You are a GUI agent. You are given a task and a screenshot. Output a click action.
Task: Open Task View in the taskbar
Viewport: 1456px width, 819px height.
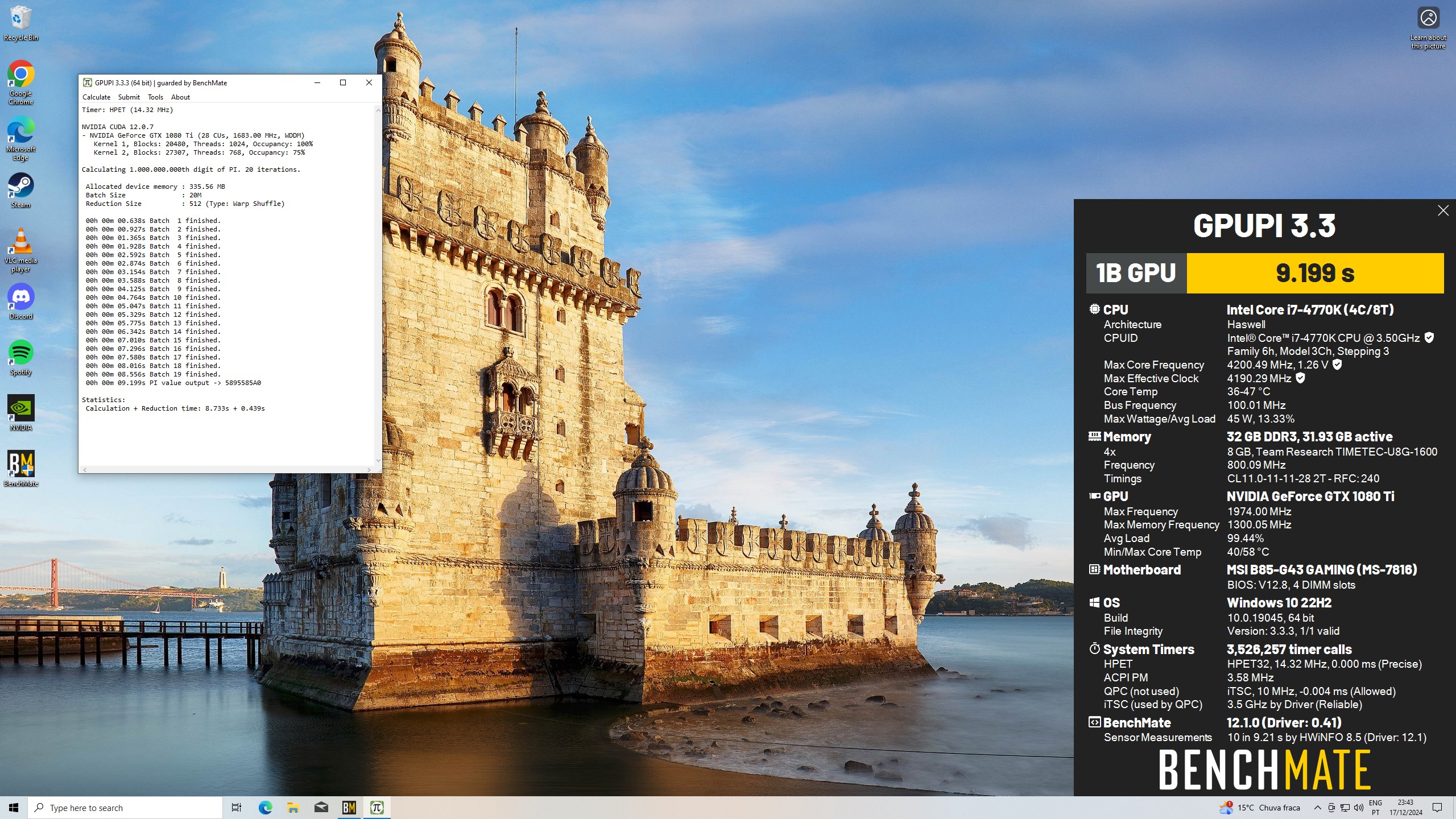[x=237, y=808]
